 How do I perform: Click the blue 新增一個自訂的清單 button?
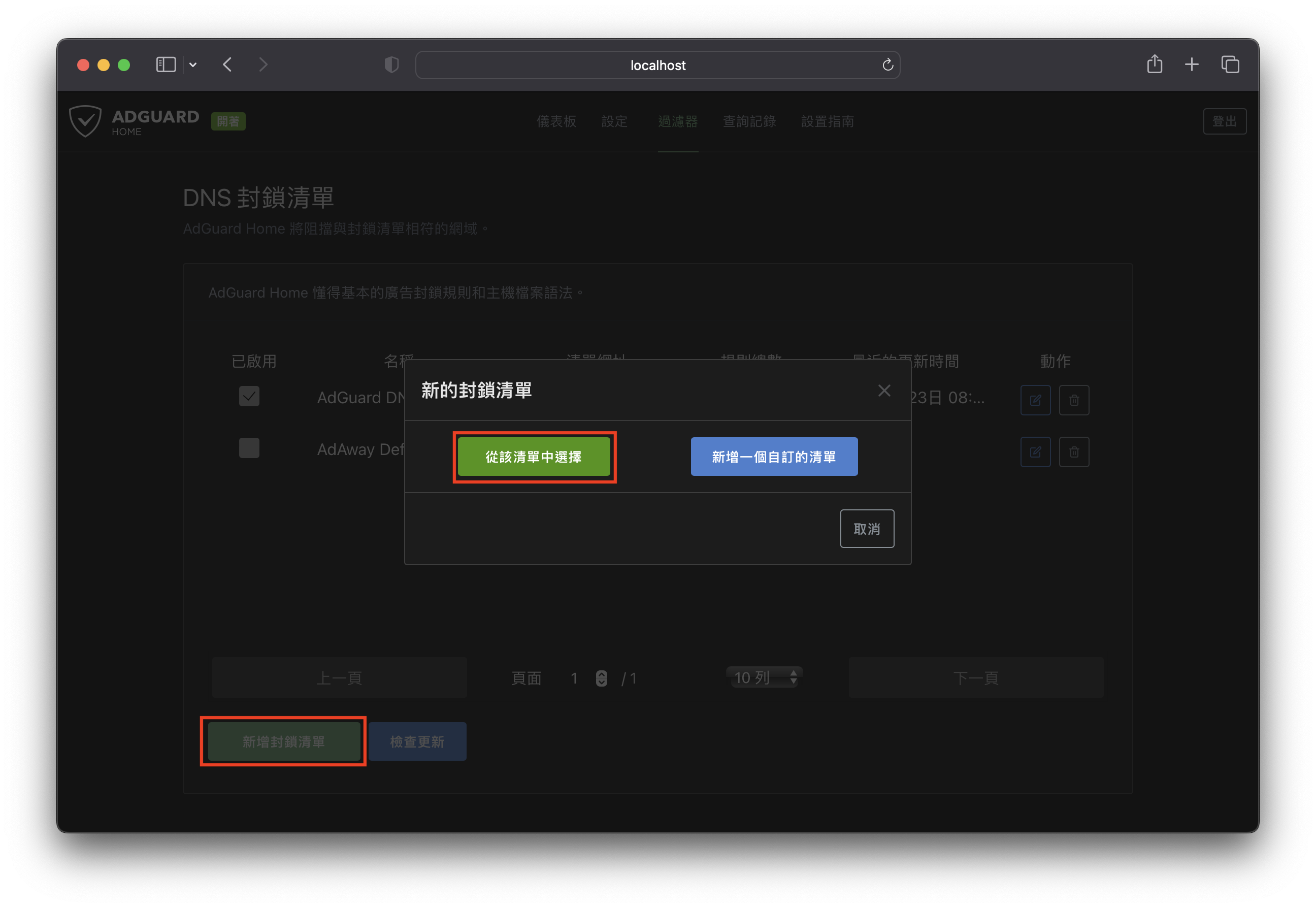[773, 456]
